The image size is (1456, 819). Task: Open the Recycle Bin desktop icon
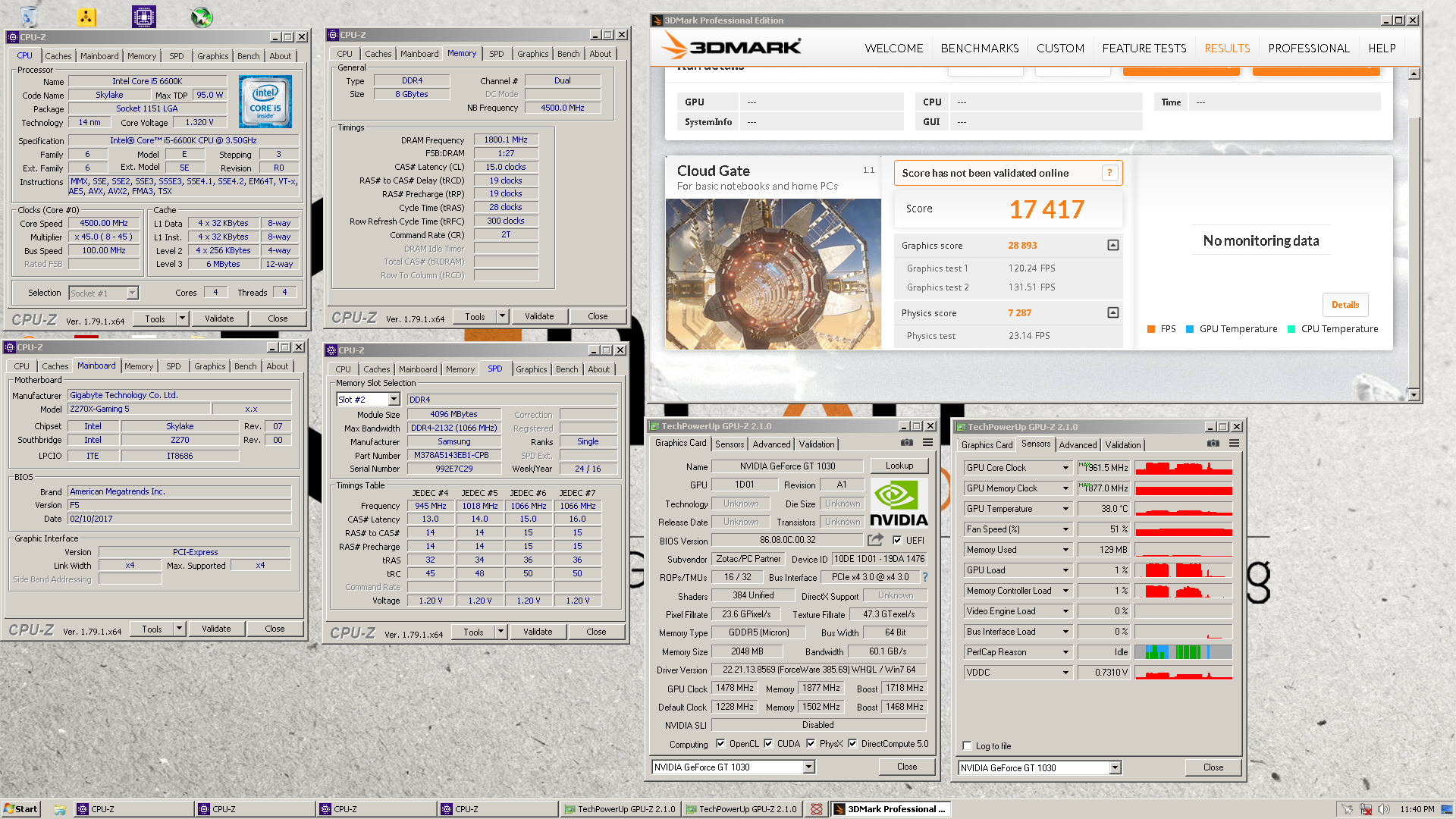(28, 16)
